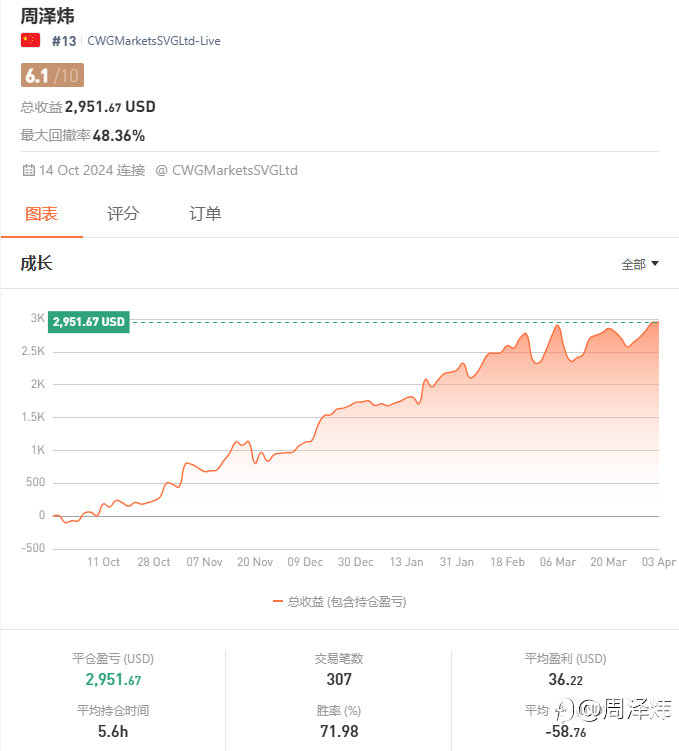Click the calendar icon before 14 Oct 2024
Image resolution: width=679 pixels, height=751 pixels.
28,170
